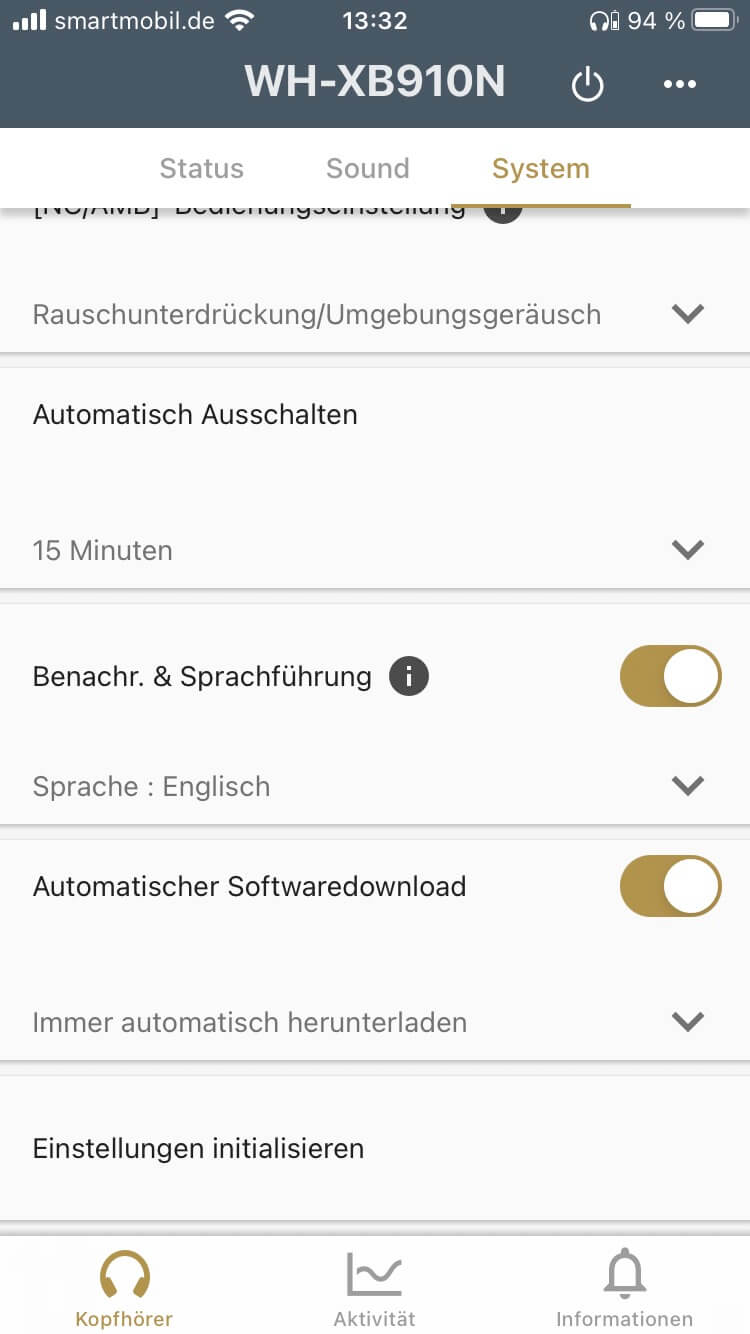
Task: Turn off Automatischer Softwaredownload switch
Action: (670, 886)
